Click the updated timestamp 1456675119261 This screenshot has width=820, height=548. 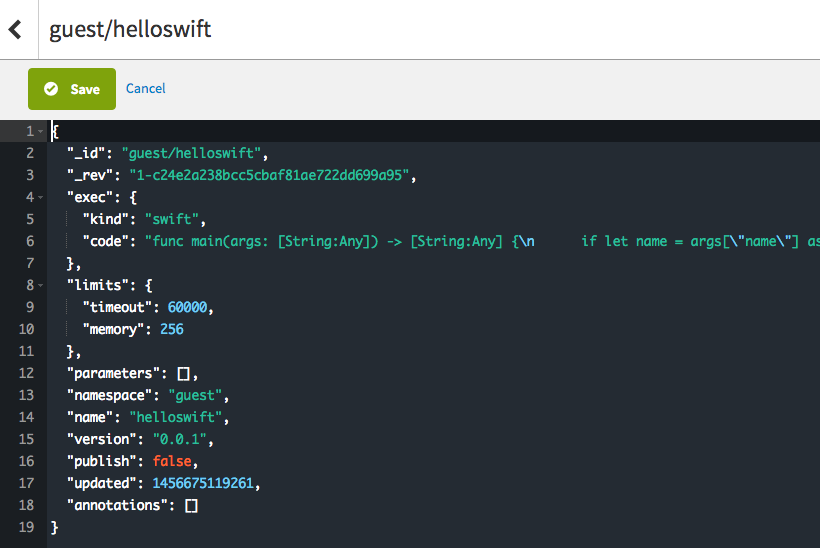[203, 483]
